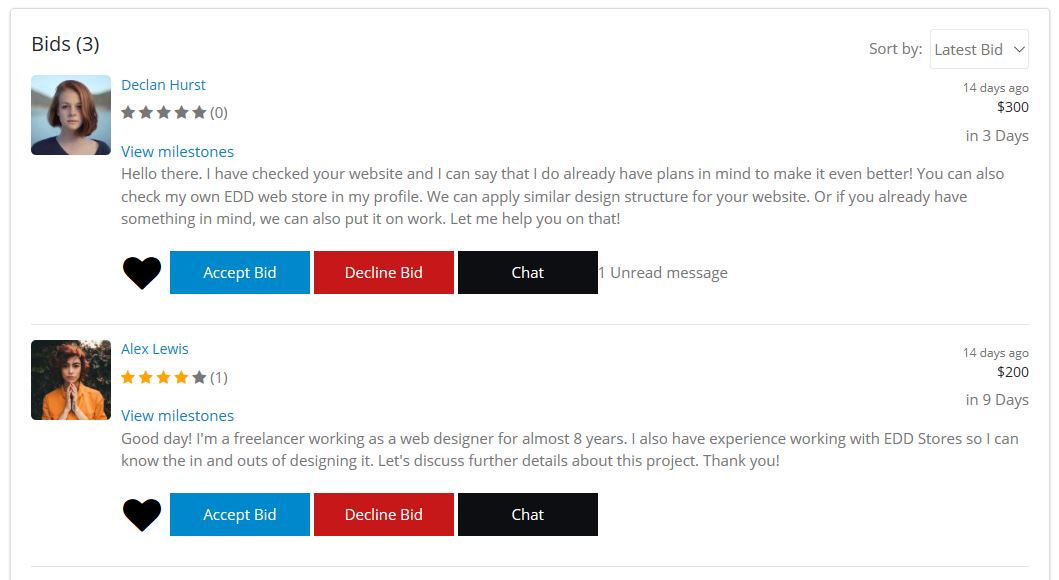Click Declan Hurst's profile photo
The width and height of the screenshot is (1059, 580).
(71, 115)
